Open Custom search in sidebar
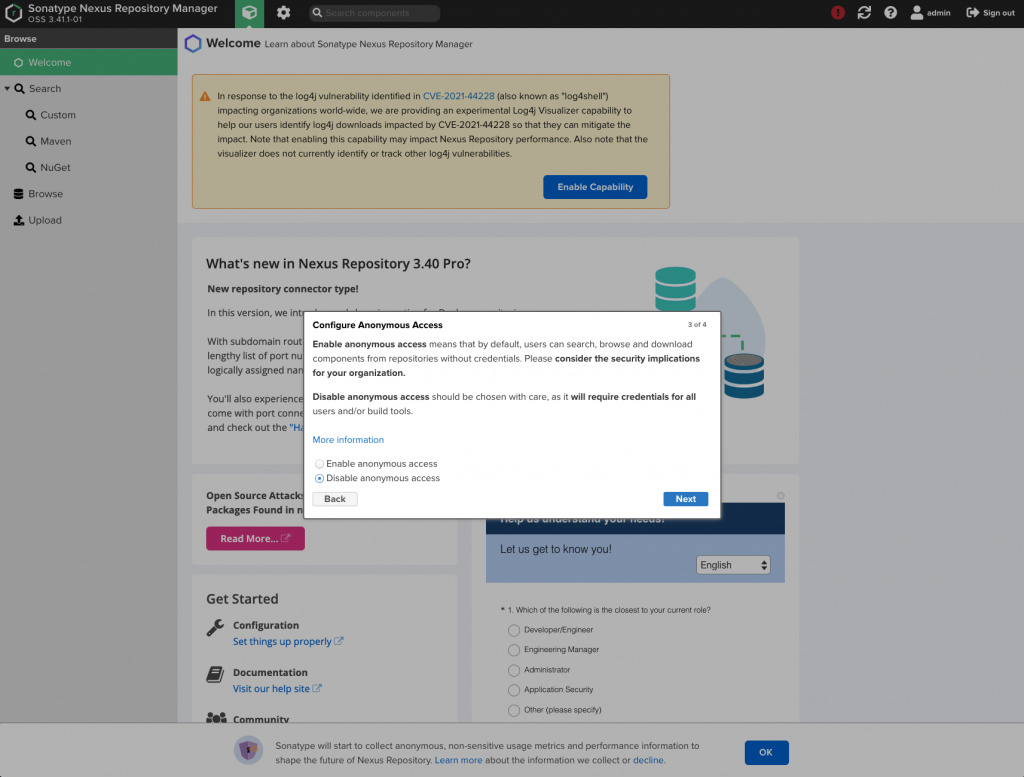Image resolution: width=1024 pixels, height=777 pixels. click(57, 115)
